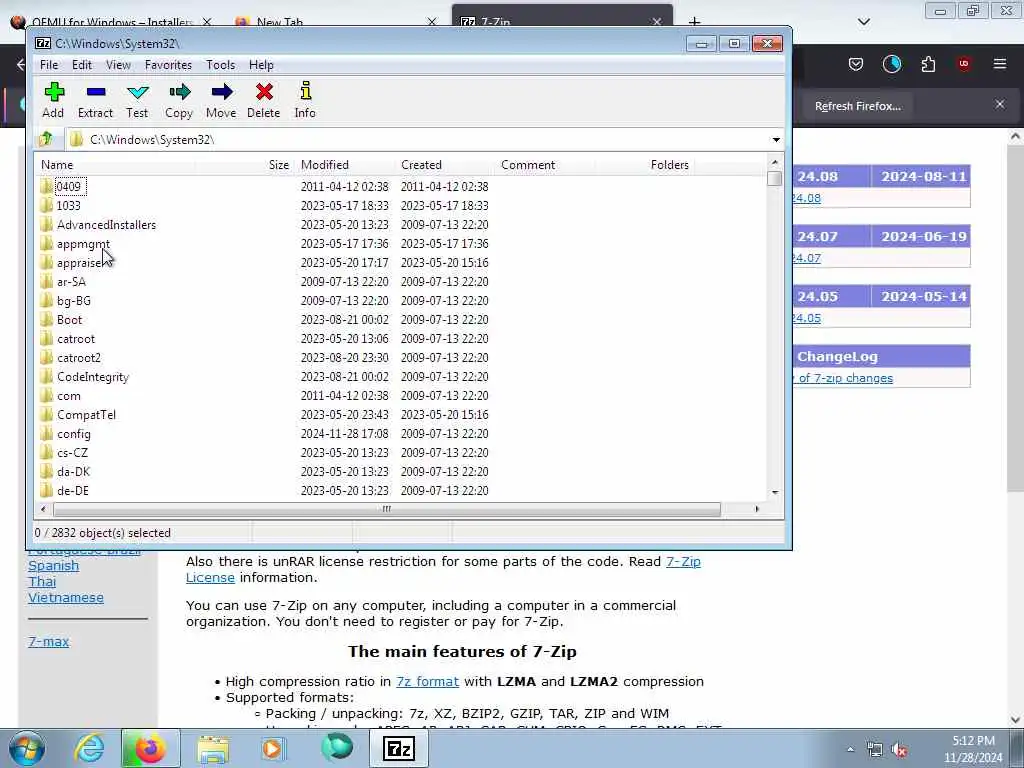This screenshot has width=1024, height=768.
Task: Switch to the New Tab browser tab
Action: click(x=336, y=21)
